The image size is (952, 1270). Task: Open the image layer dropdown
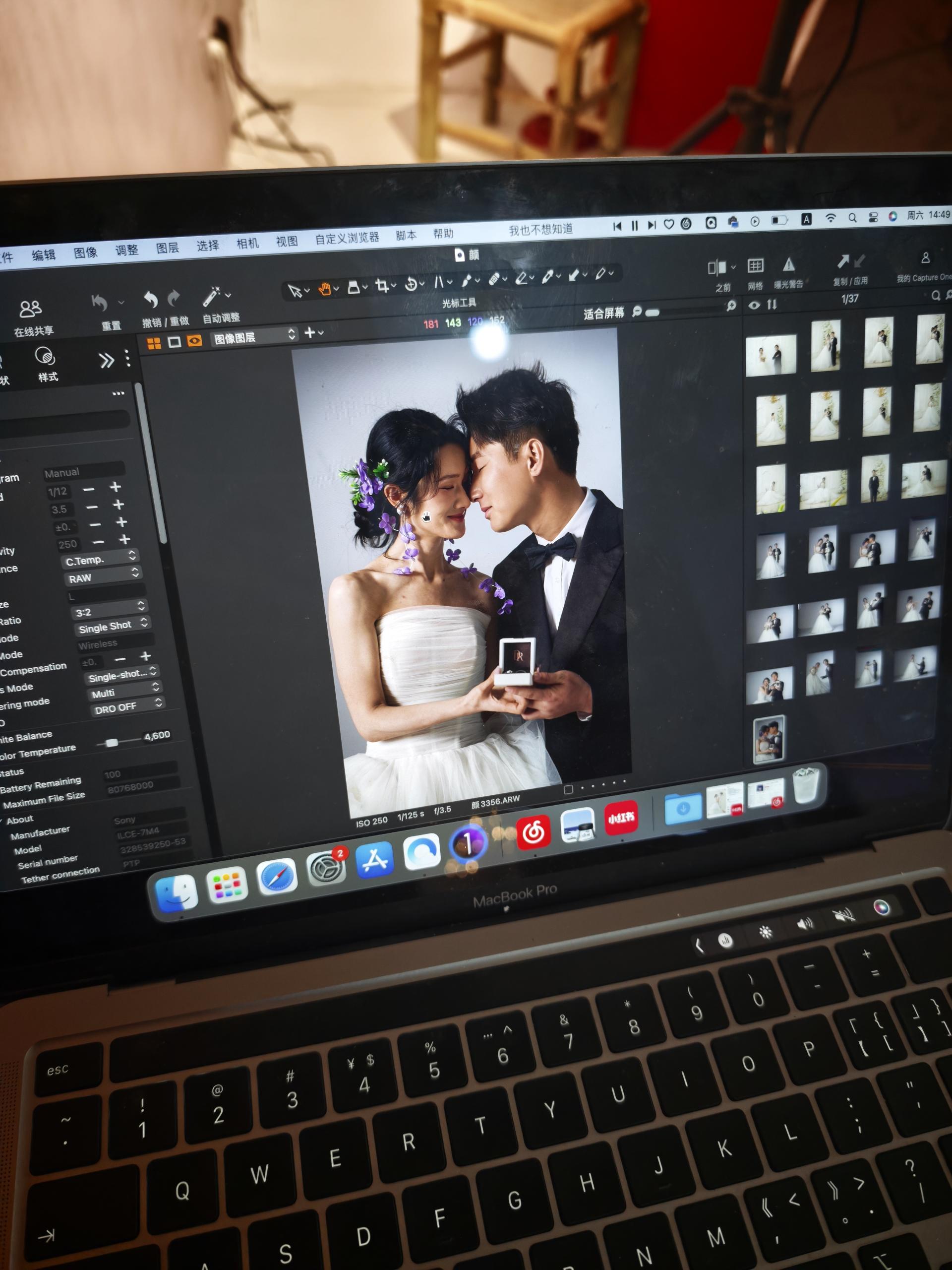click(254, 338)
